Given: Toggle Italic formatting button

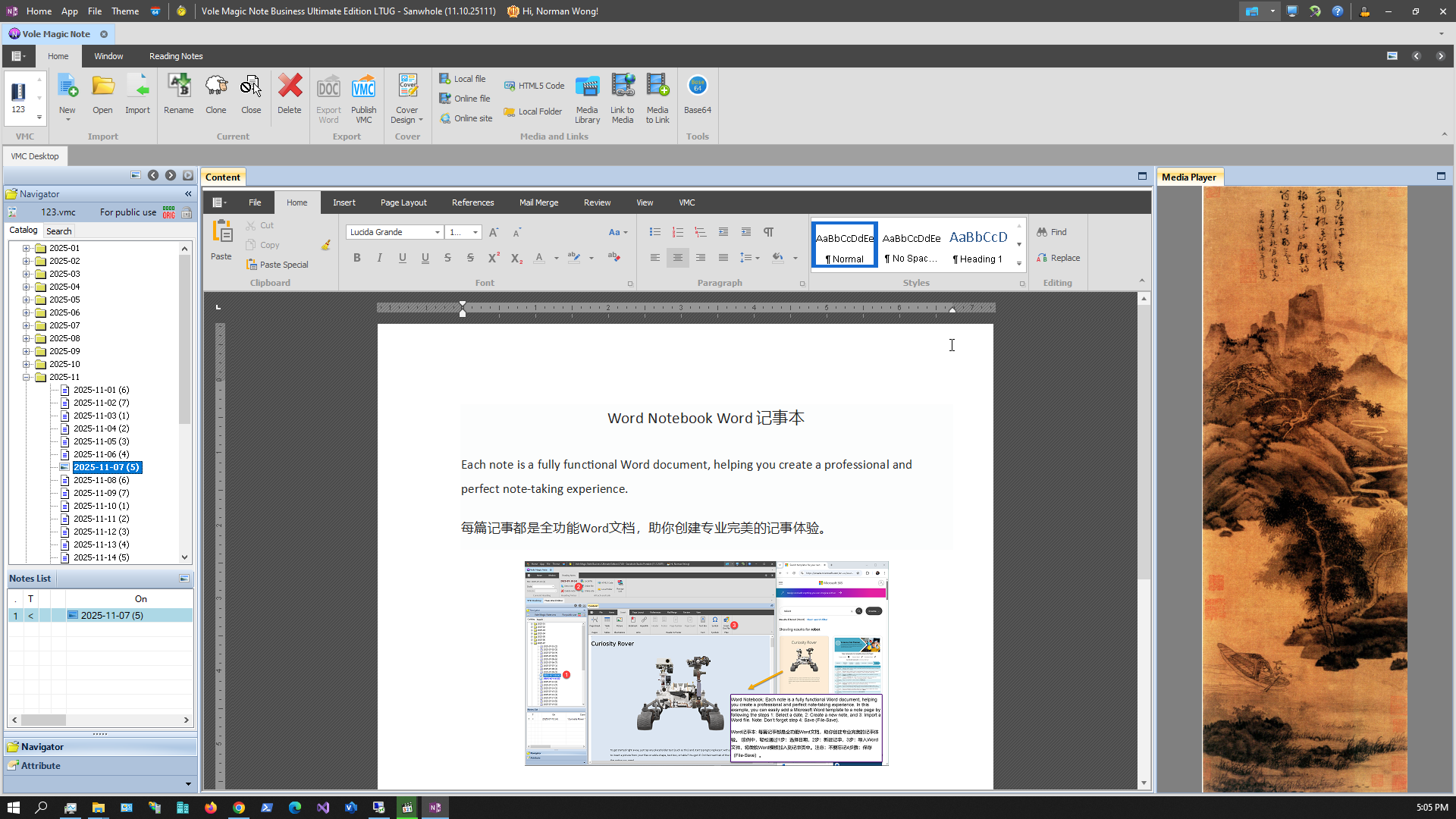Looking at the screenshot, I should (x=380, y=258).
